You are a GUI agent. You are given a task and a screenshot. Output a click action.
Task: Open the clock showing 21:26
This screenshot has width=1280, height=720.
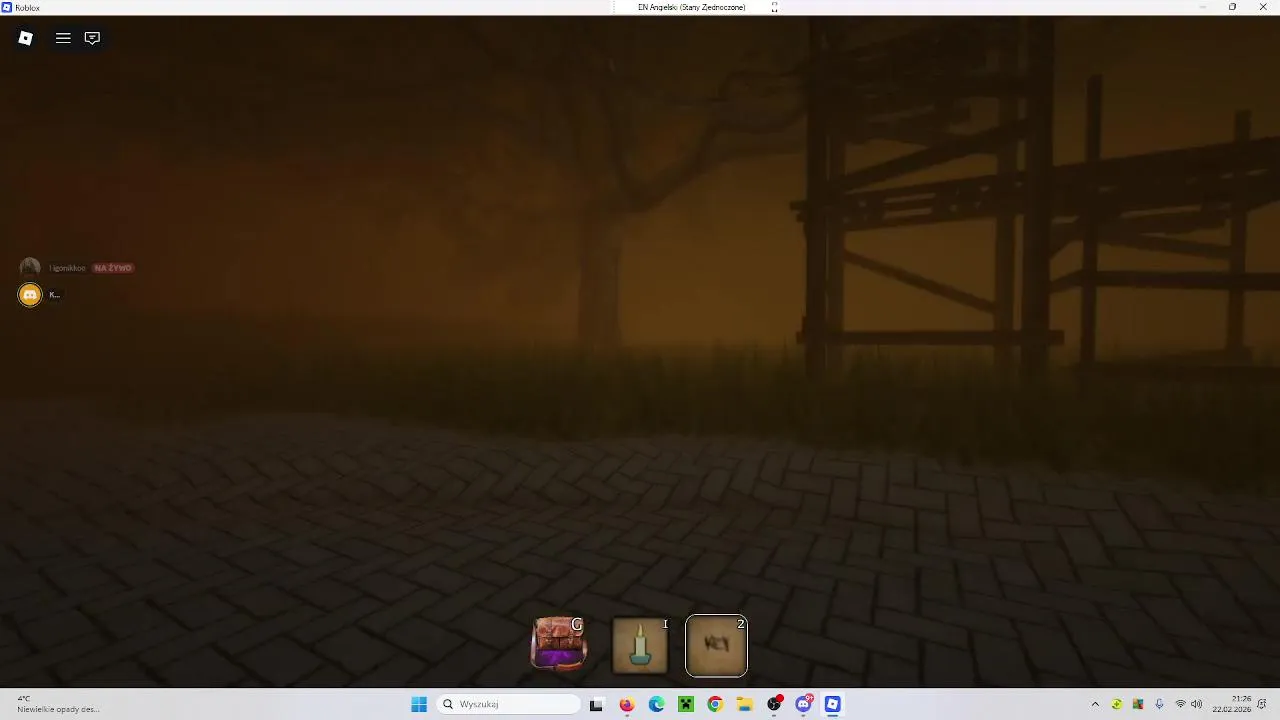(1232, 704)
